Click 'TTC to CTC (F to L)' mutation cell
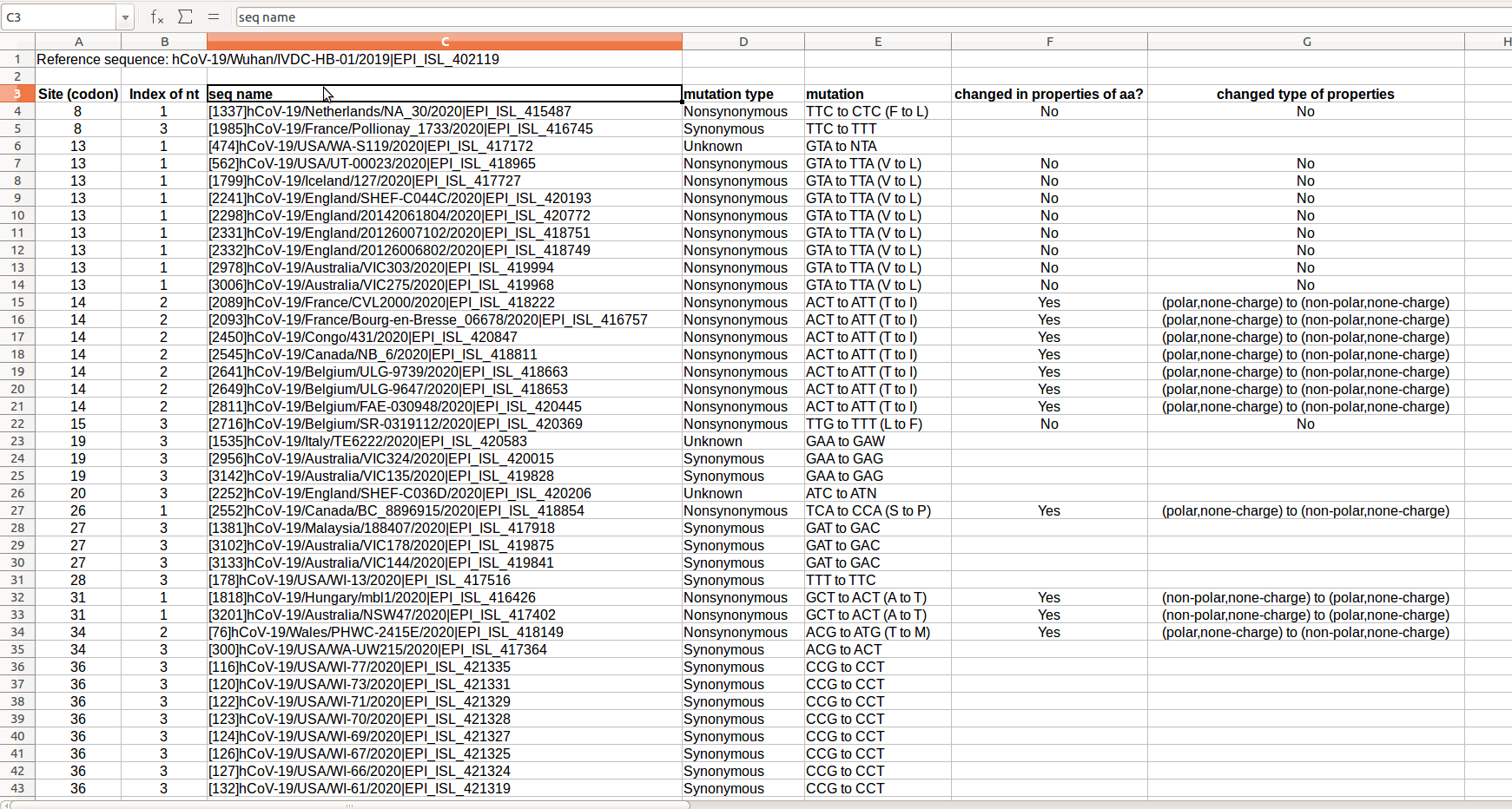 click(878, 111)
